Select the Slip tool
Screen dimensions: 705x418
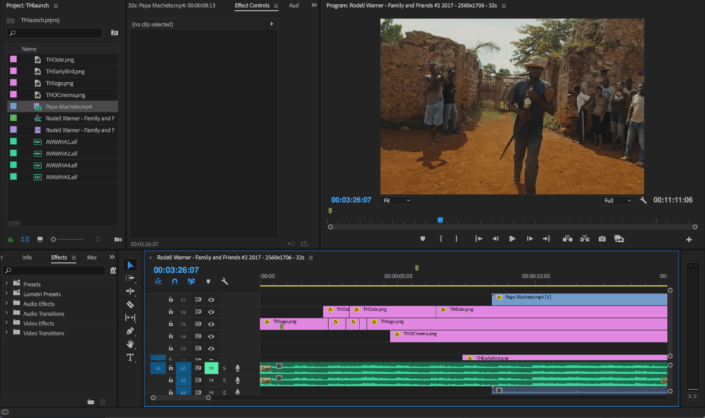(130, 318)
